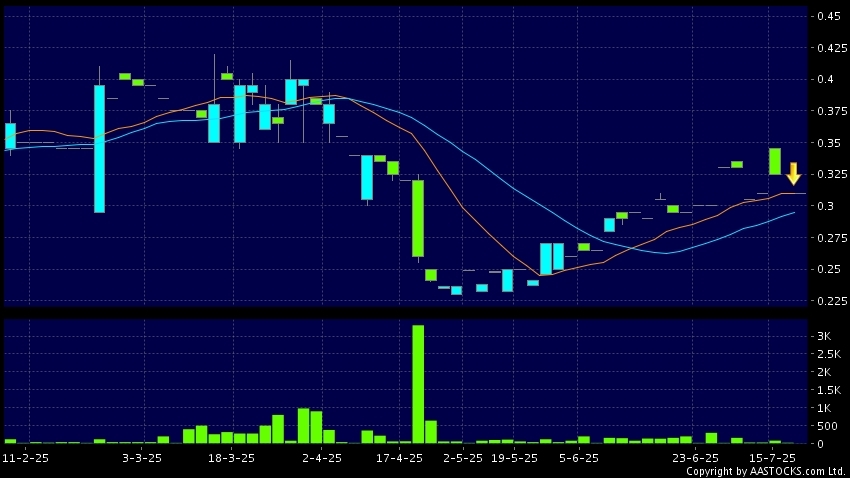Select the 23-6-25 date label
The image size is (850, 478).
click(x=695, y=458)
